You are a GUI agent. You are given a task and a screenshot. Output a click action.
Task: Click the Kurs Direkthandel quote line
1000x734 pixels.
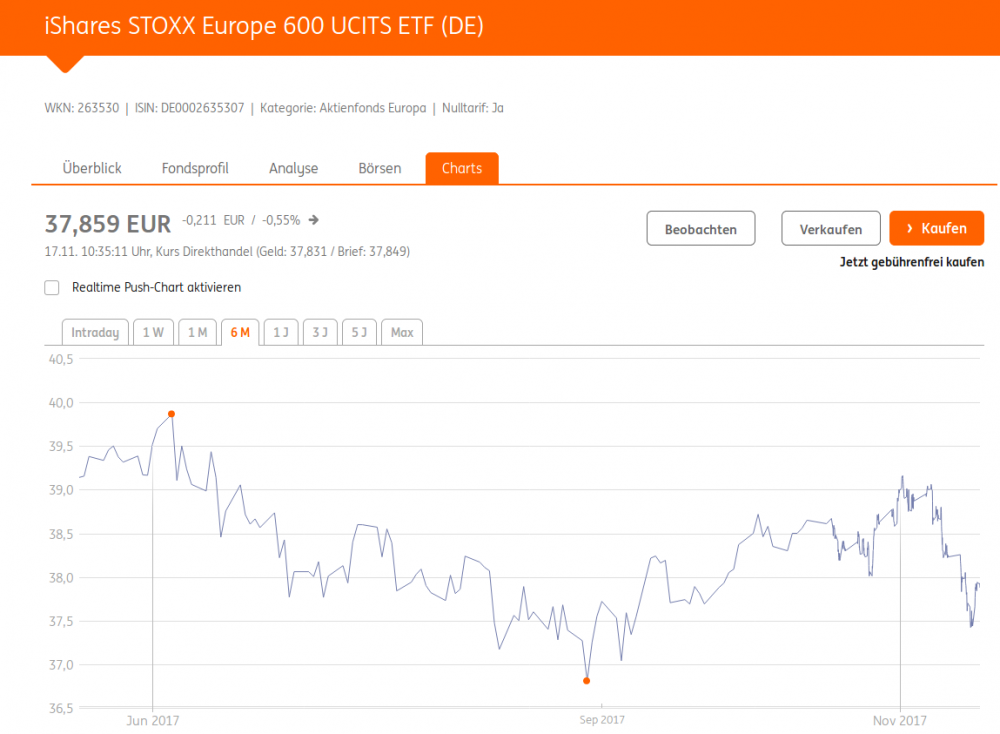point(227,251)
